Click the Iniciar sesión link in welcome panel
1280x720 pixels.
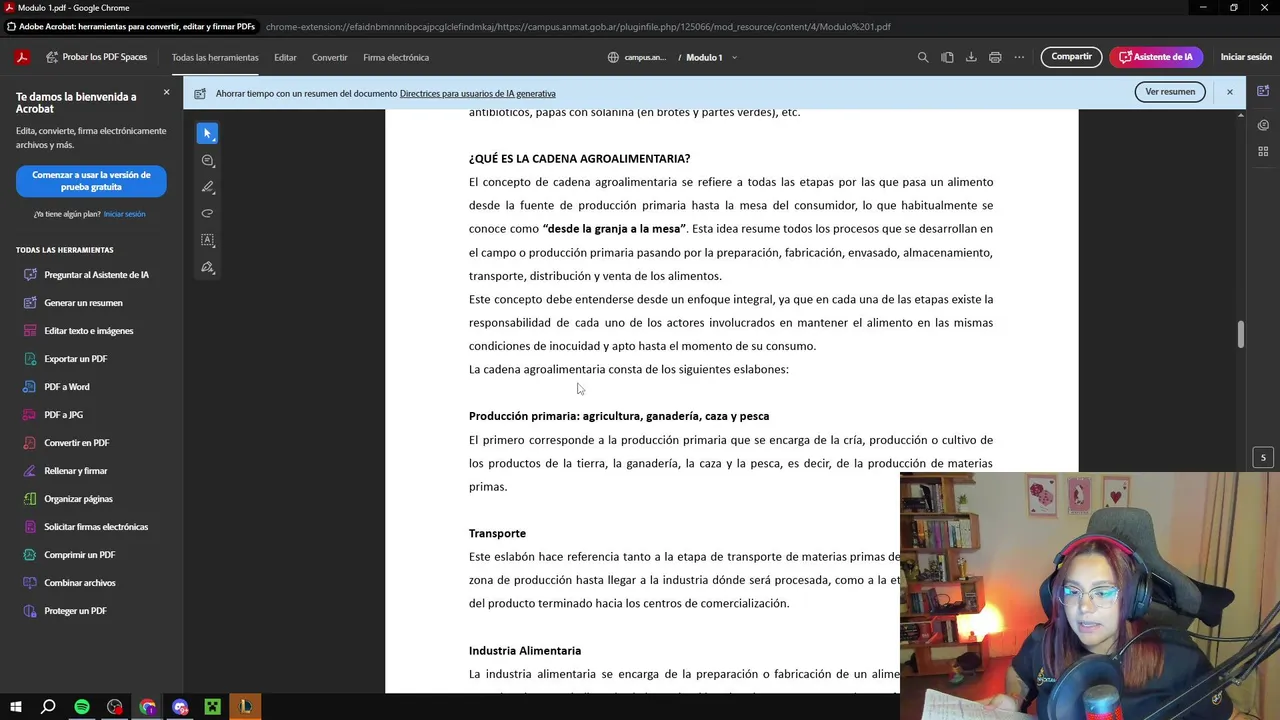tap(125, 214)
